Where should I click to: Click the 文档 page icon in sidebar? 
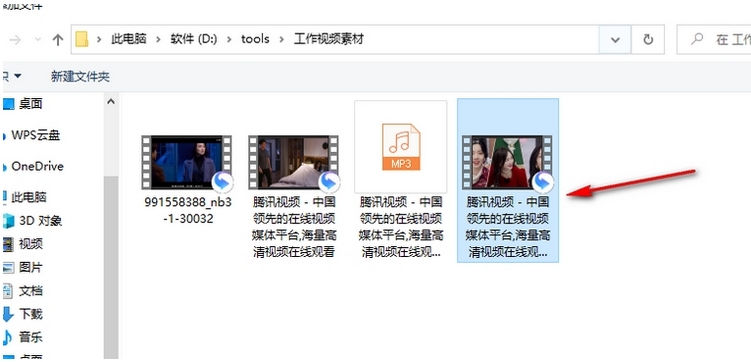point(8,291)
